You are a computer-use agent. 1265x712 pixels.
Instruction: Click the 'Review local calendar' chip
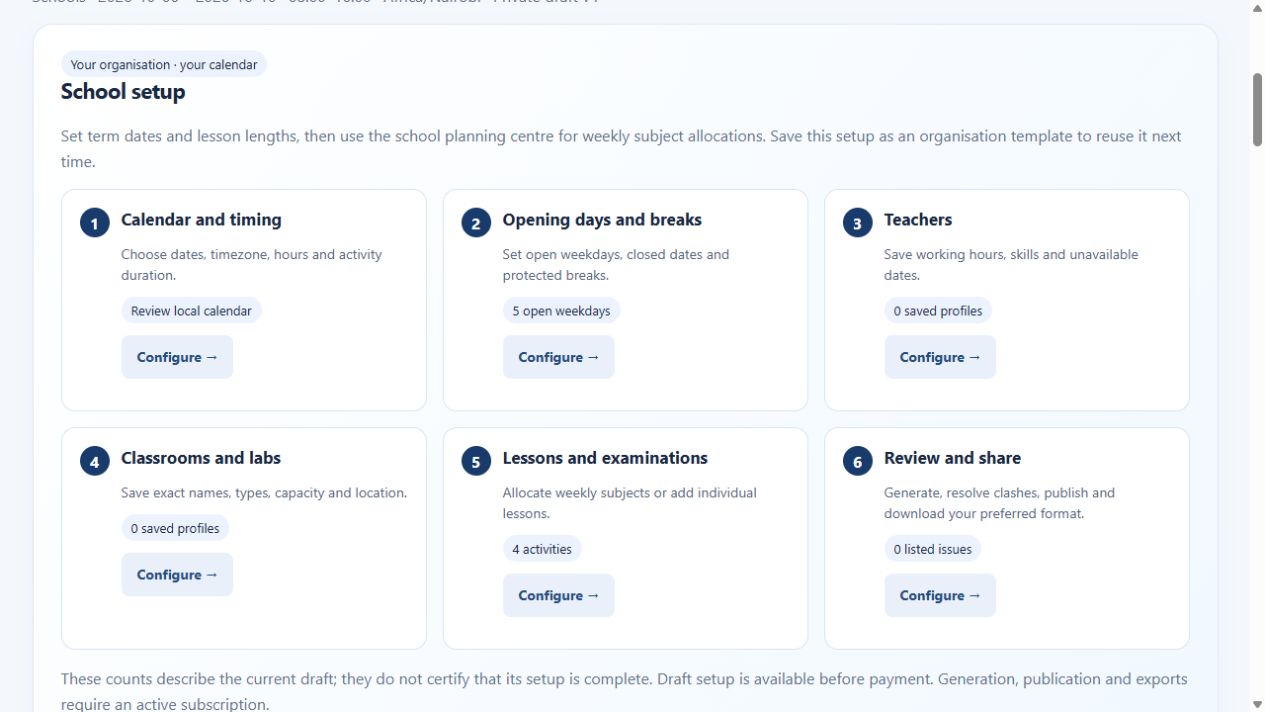click(191, 311)
